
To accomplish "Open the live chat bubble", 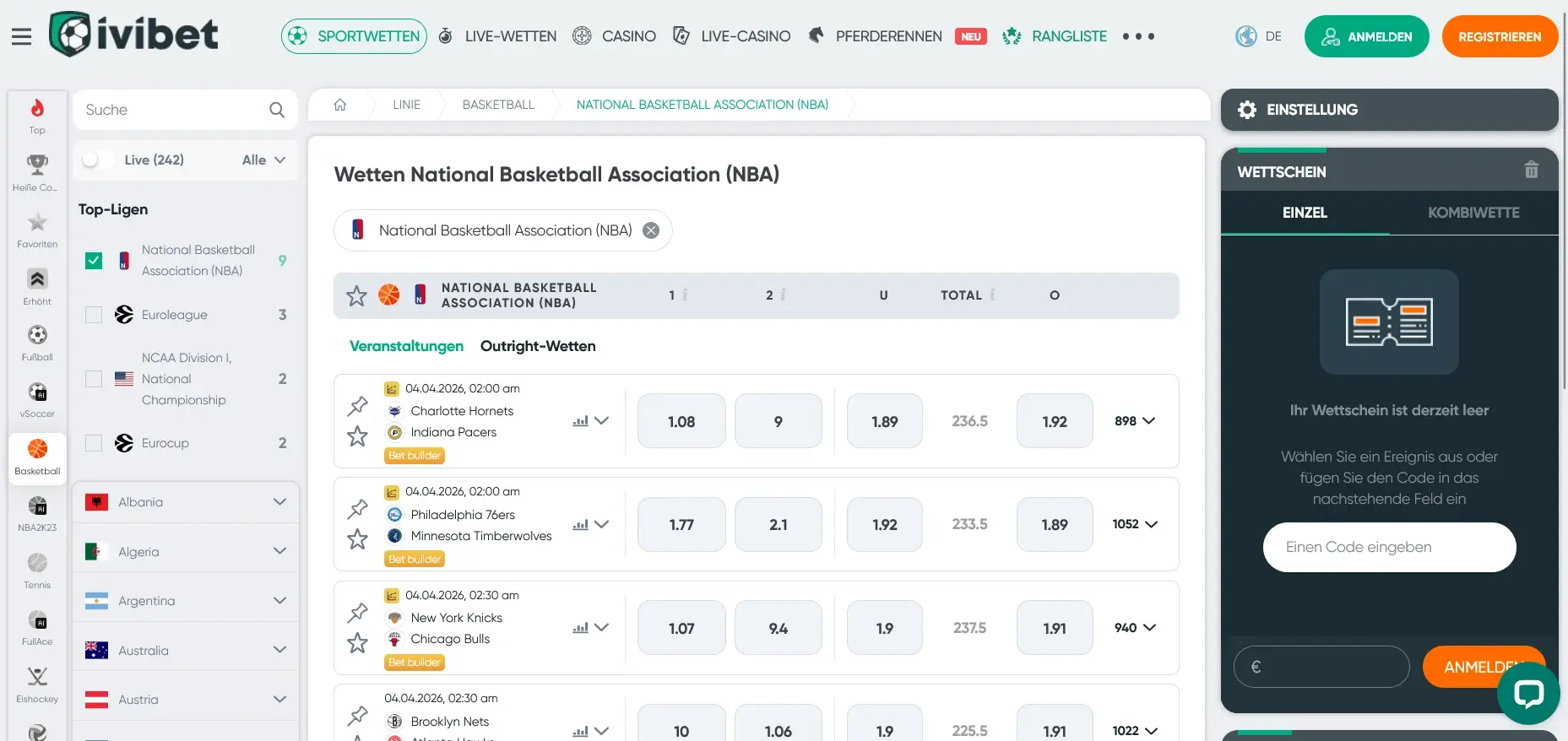I will (1528, 694).
